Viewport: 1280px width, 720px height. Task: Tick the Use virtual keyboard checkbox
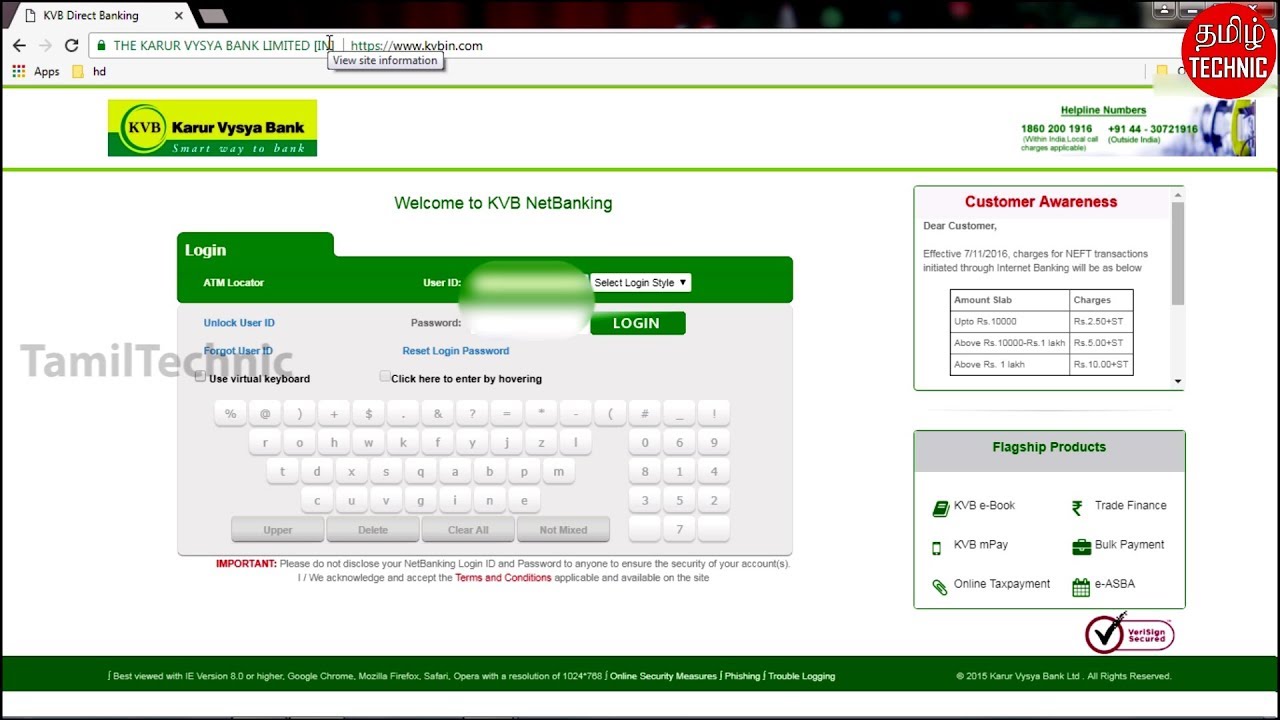201,377
